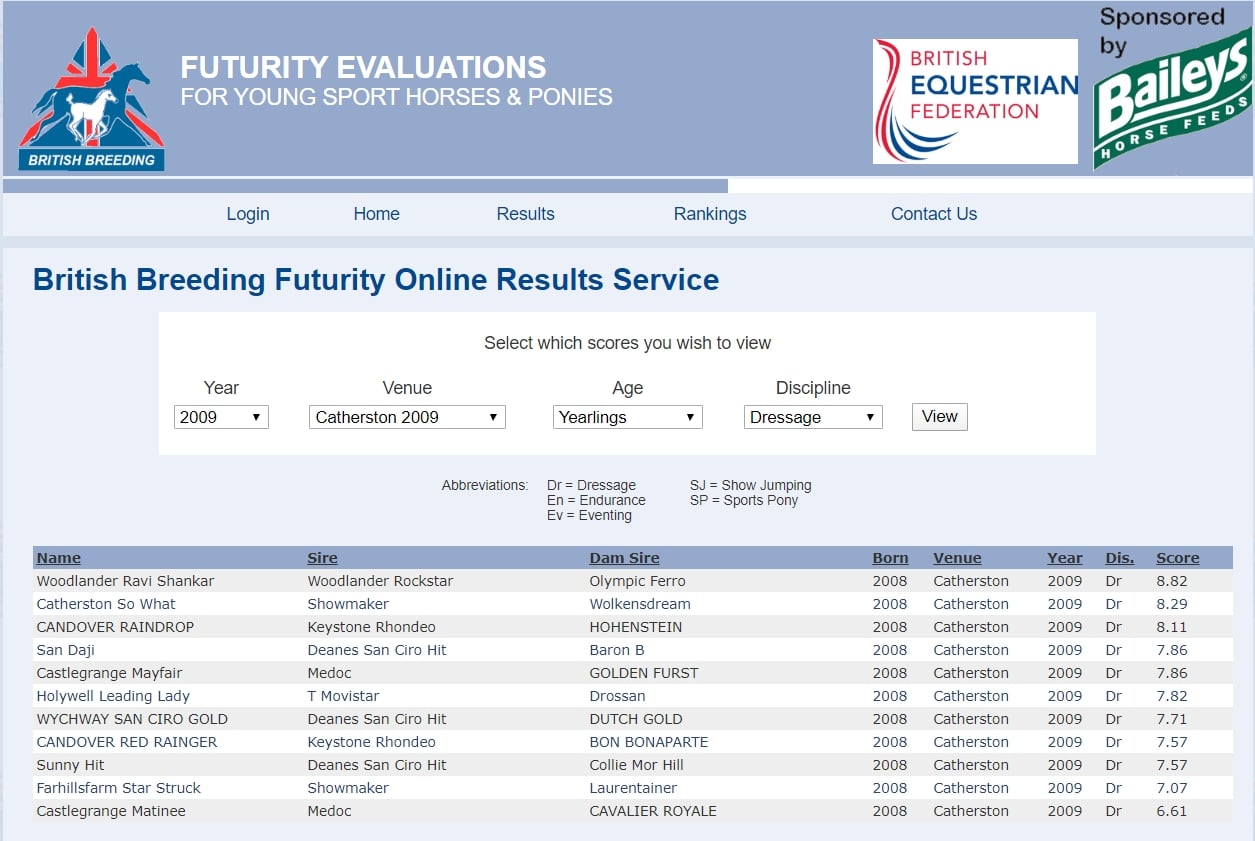Click Castlegrange Matinee name
The image size is (1255, 841).
[x=111, y=811]
